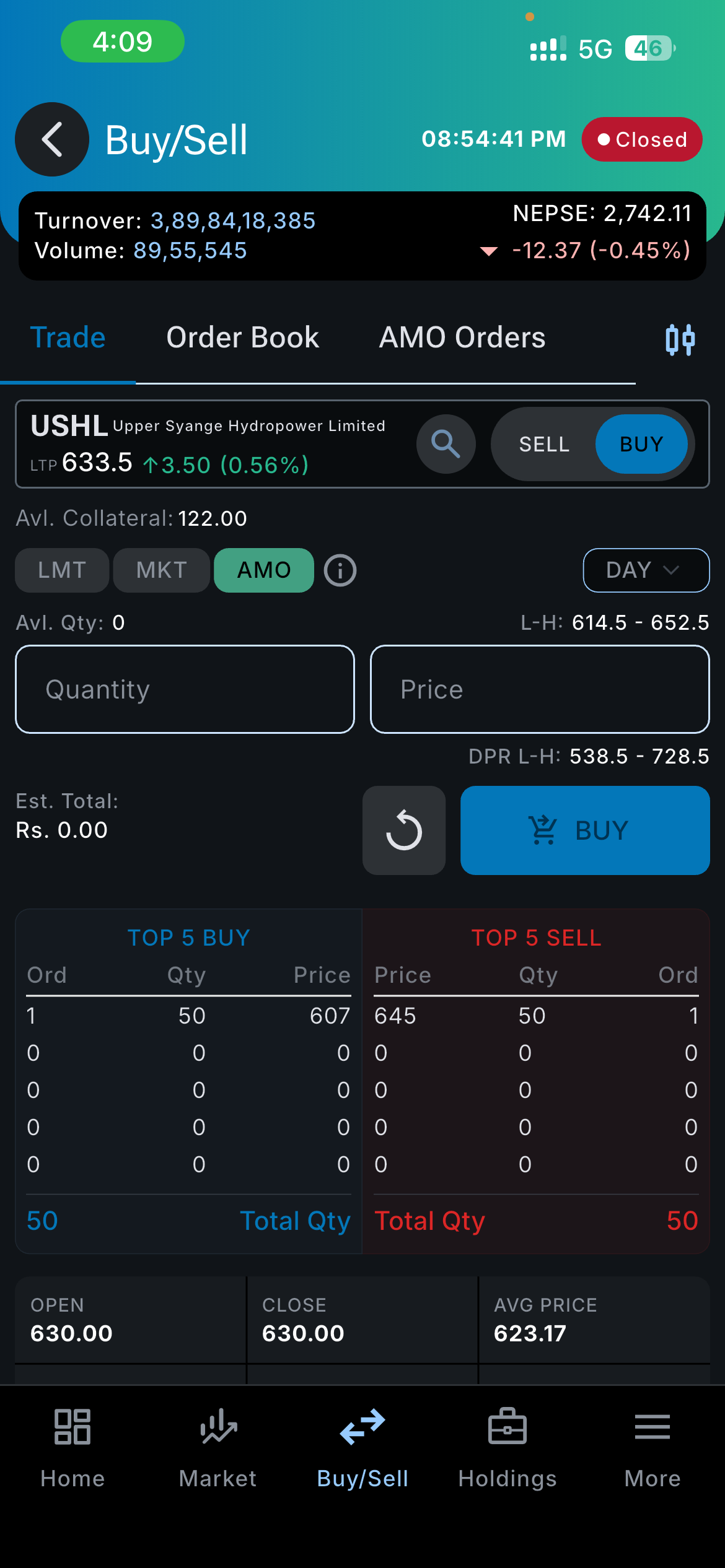Tap LTP value 633.5
This screenshot has width=725, height=1568.
coord(97,462)
